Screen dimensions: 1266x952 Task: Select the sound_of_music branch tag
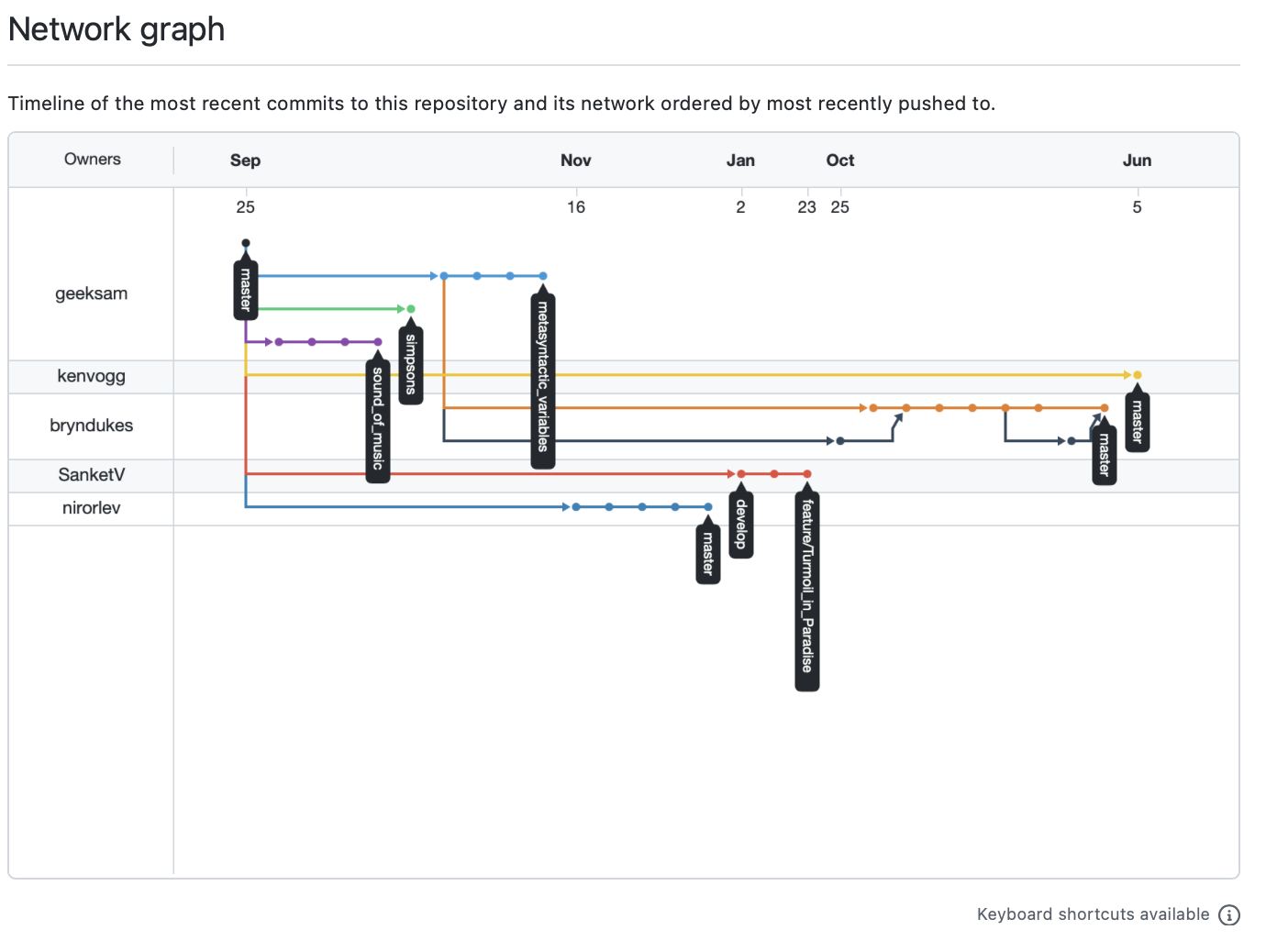click(x=378, y=418)
